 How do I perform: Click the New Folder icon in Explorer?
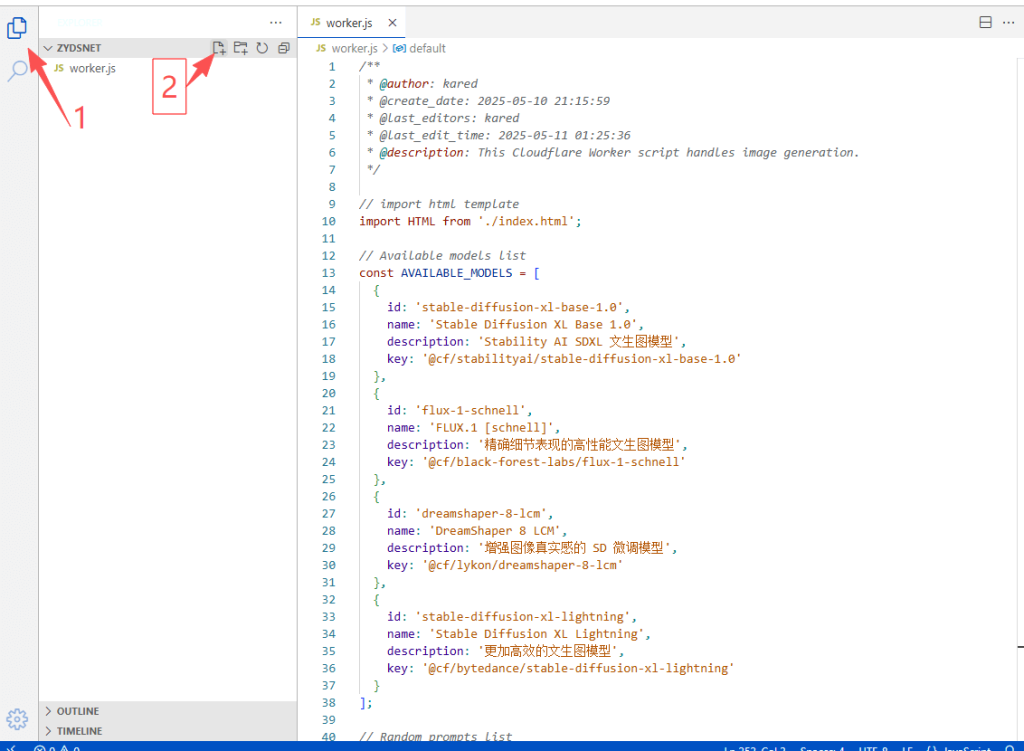[x=240, y=48]
